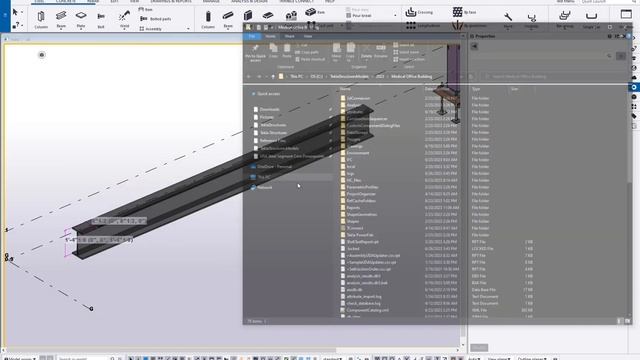Select the concrete Panel tool
Image resolution: width=640 pixels, height=360 pixels.
pos(248,16)
